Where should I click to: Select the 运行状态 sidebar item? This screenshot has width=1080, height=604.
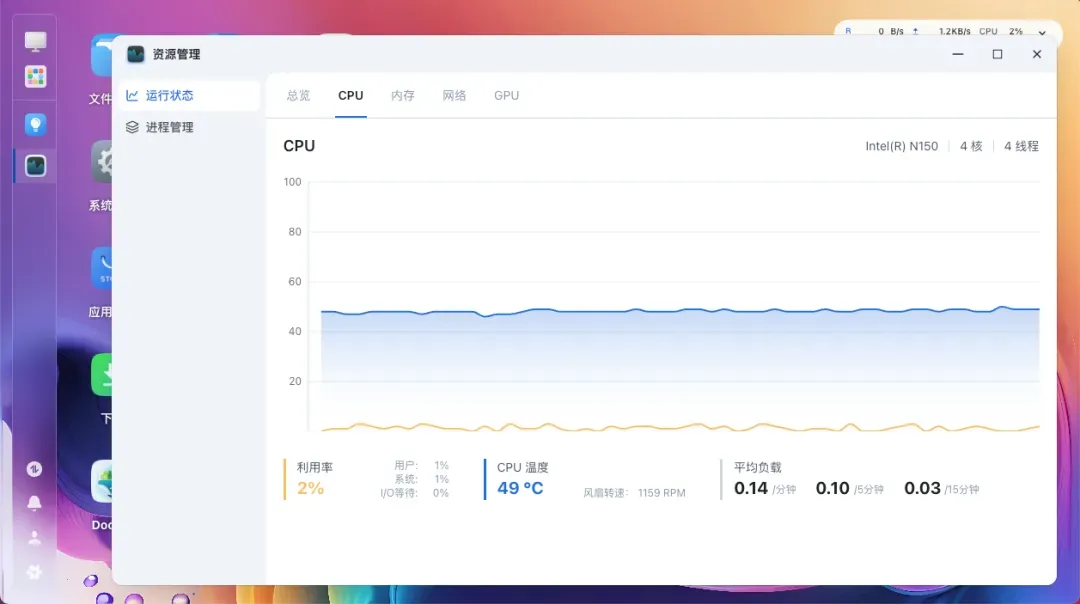tap(189, 96)
